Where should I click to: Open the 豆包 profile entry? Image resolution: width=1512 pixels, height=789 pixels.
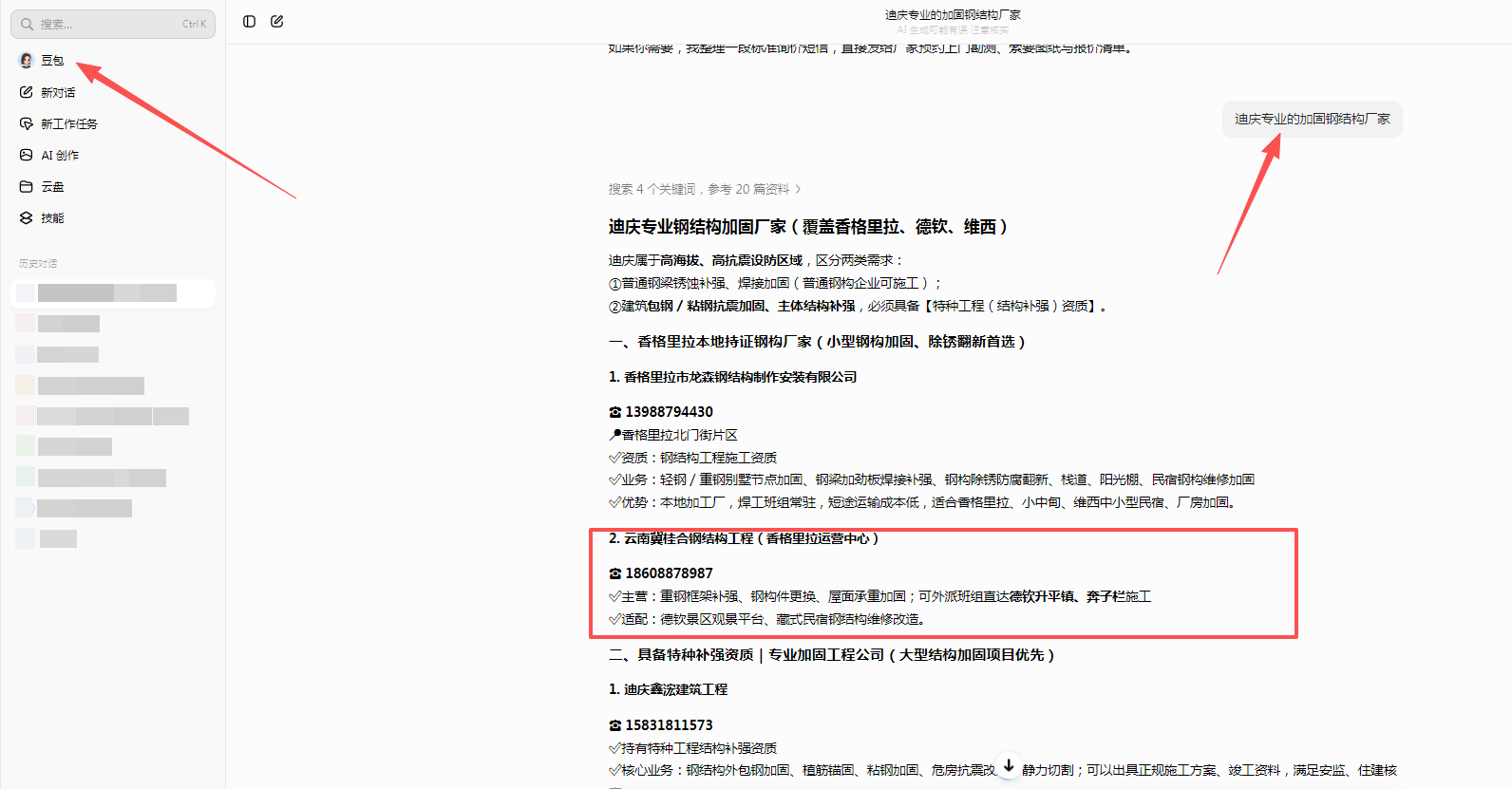[x=42, y=61]
